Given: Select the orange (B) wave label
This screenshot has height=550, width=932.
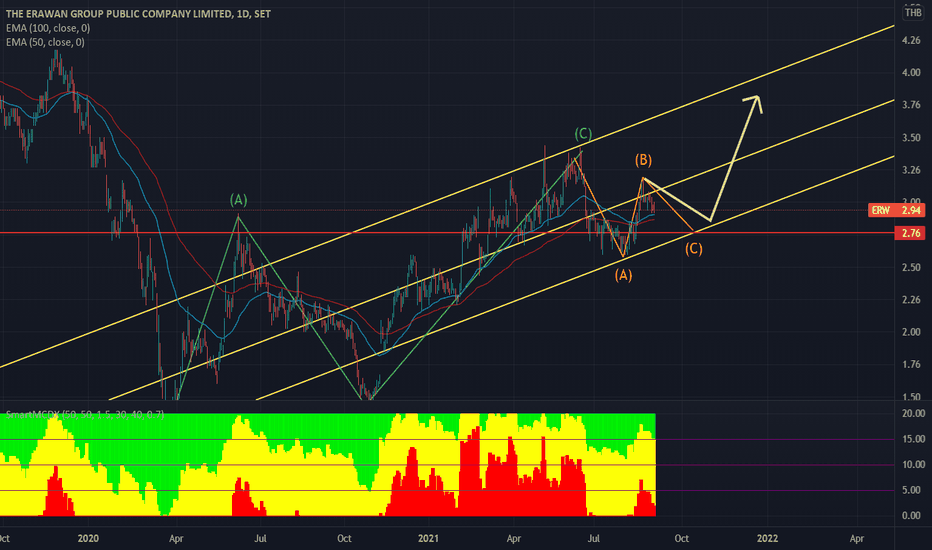Looking at the screenshot, I should 643,160.
